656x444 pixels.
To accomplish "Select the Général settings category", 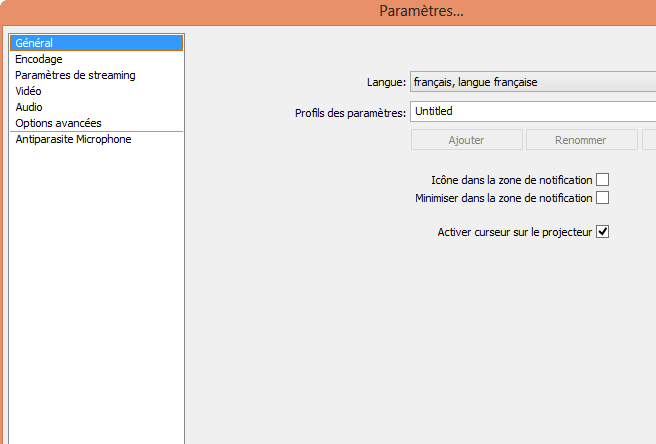I will [96, 43].
